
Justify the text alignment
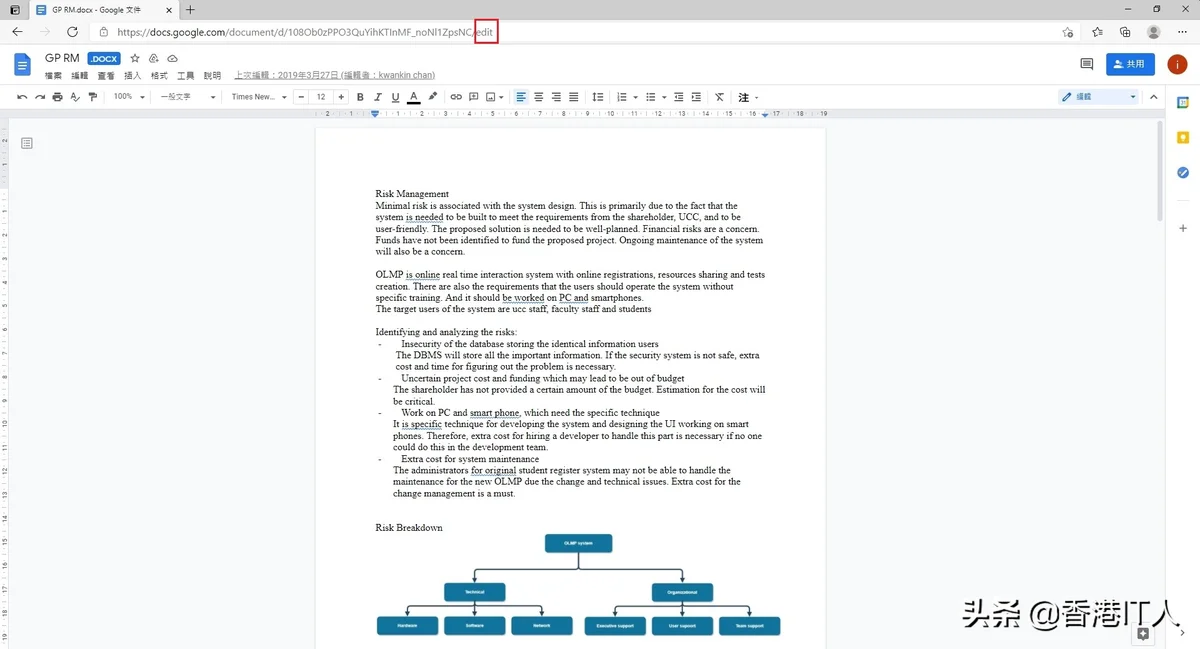574,97
